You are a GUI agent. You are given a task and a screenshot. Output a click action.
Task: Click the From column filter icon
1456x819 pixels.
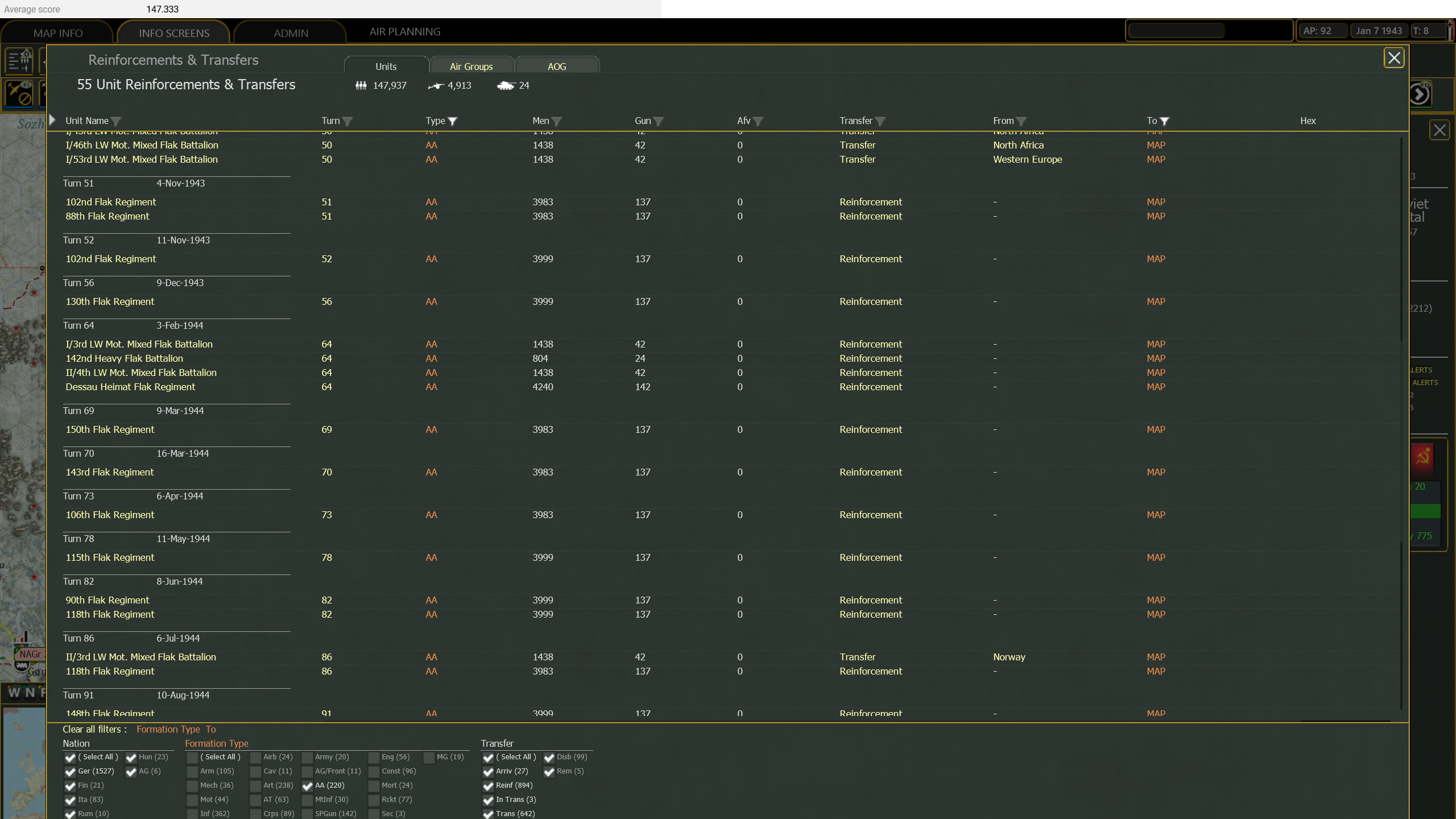[1021, 121]
